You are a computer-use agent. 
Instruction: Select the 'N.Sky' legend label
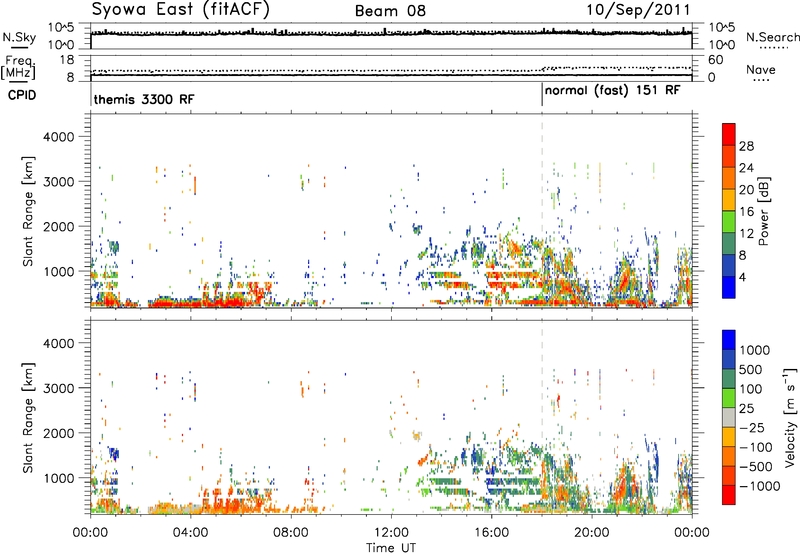pos(19,38)
